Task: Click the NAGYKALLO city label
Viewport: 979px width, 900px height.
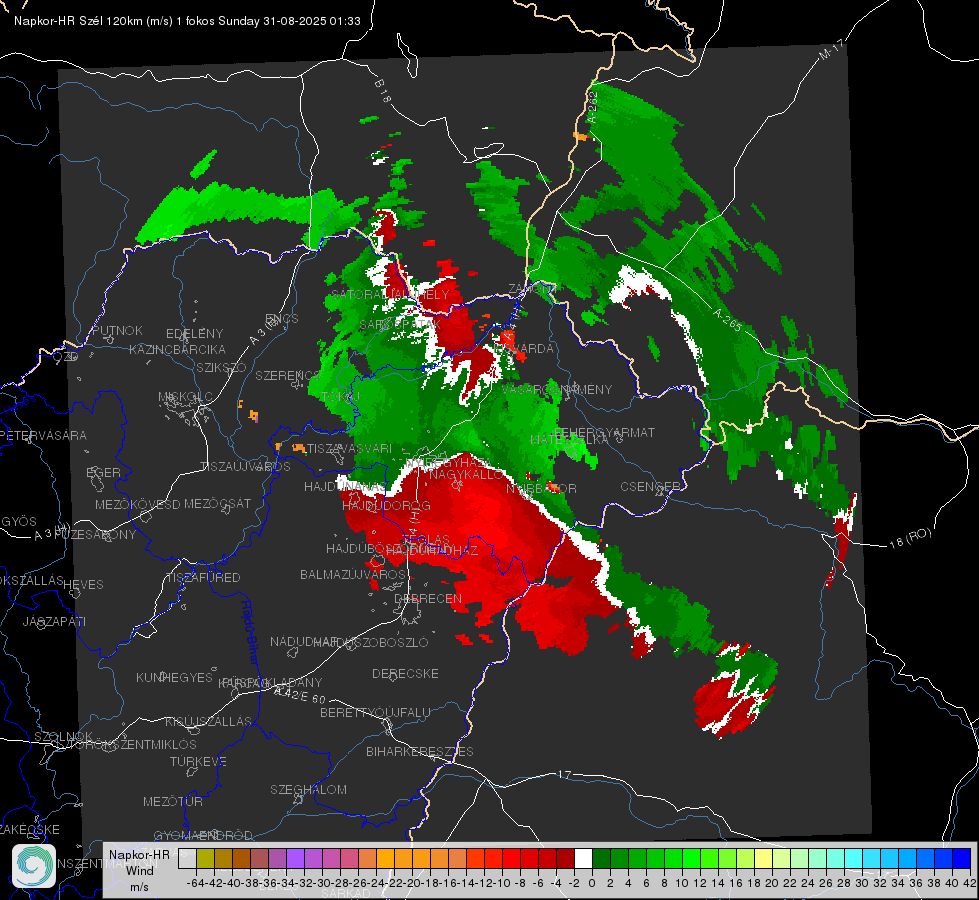Action: tap(466, 475)
